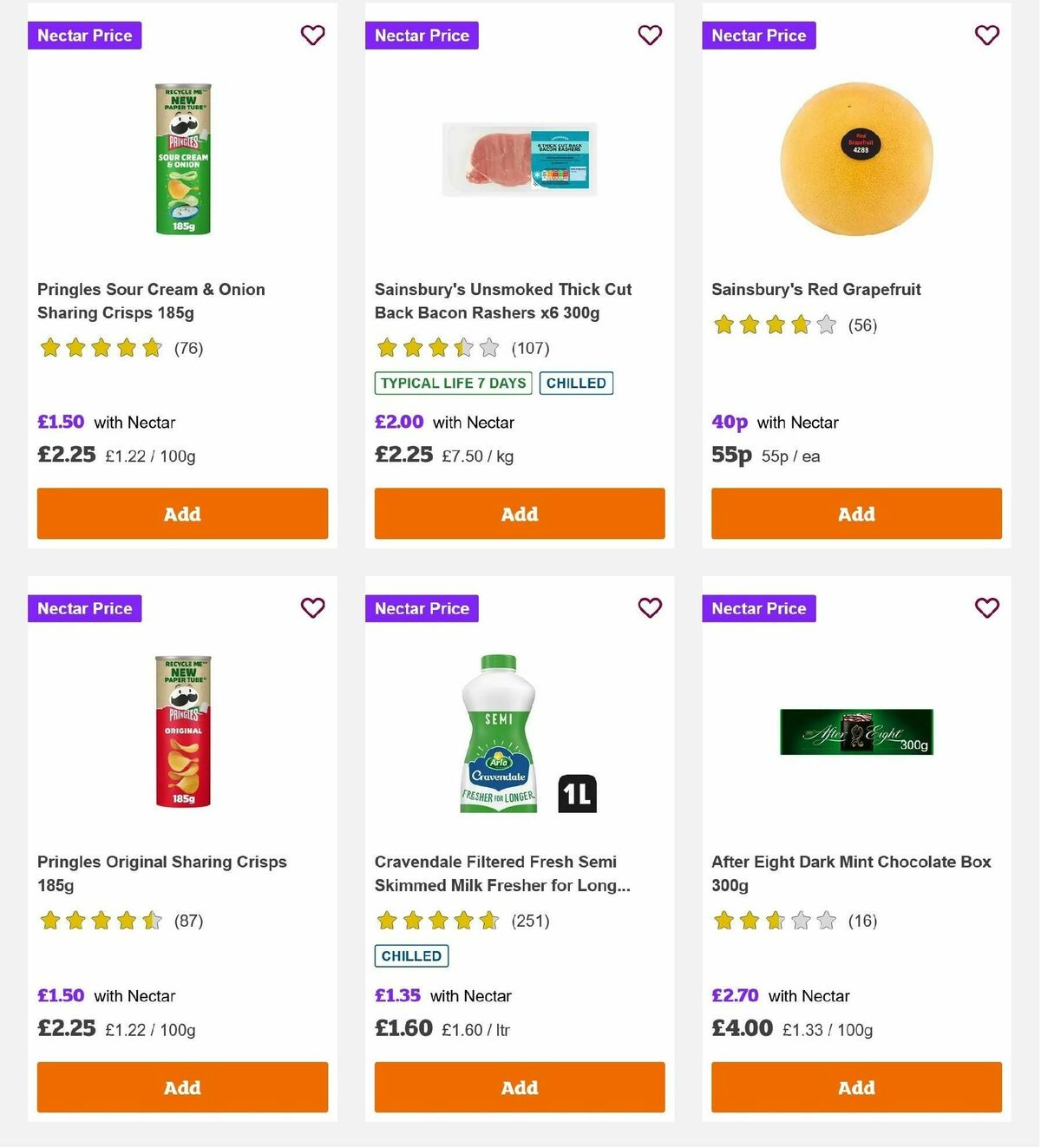The width and height of the screenshot is (1041, 1148).
Task: Favourite the Cravendale Filtered Semi Skimmed Milk
Action: (650, 608)
